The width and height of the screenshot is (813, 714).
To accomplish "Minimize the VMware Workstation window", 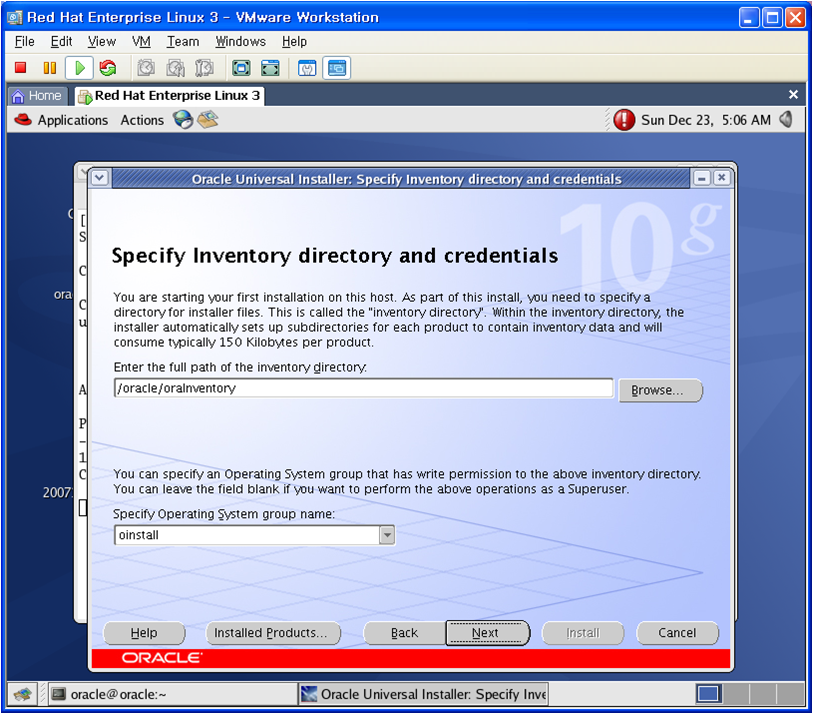I will point(749,18).
